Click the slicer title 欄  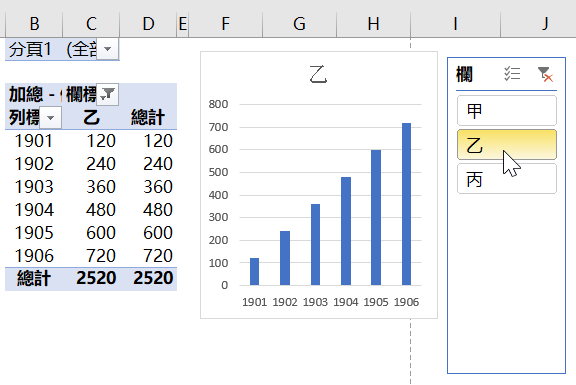coord(464,74)
